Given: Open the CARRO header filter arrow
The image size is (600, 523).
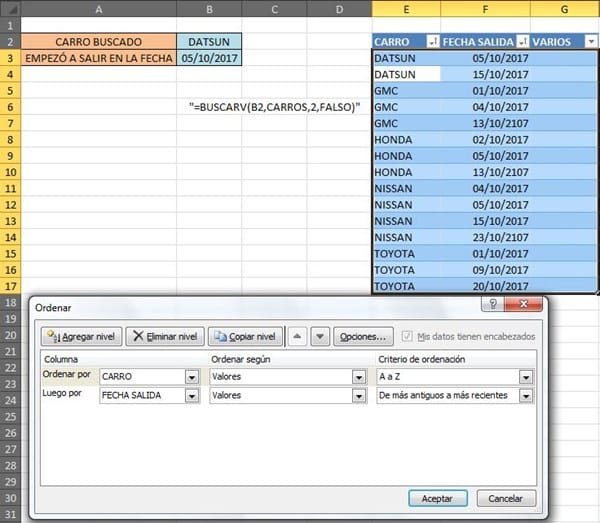Looking at the screenshot, I should [x=431, y=42].
